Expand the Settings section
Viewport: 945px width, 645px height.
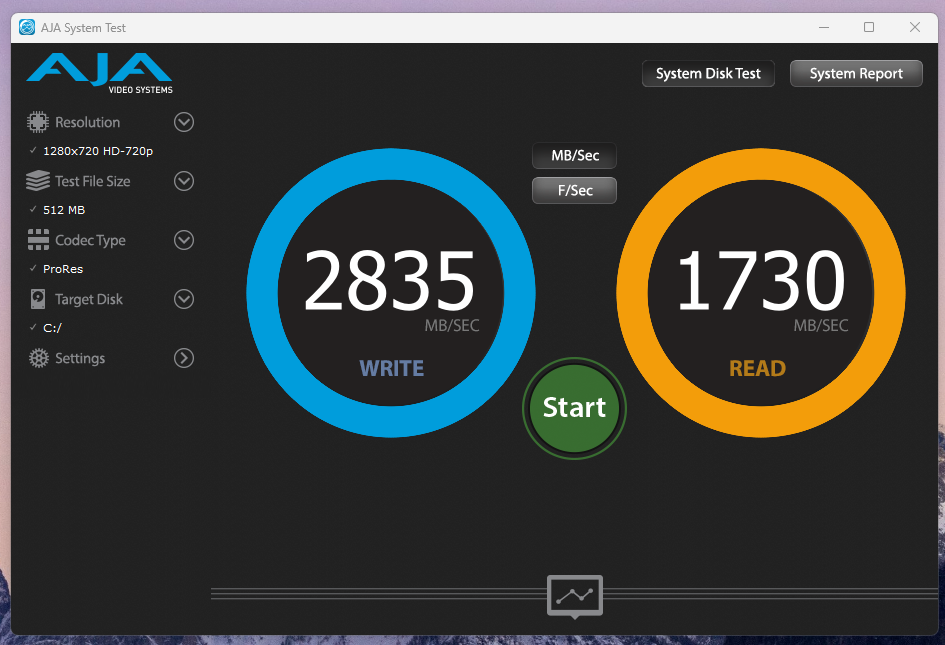[183, 358]
